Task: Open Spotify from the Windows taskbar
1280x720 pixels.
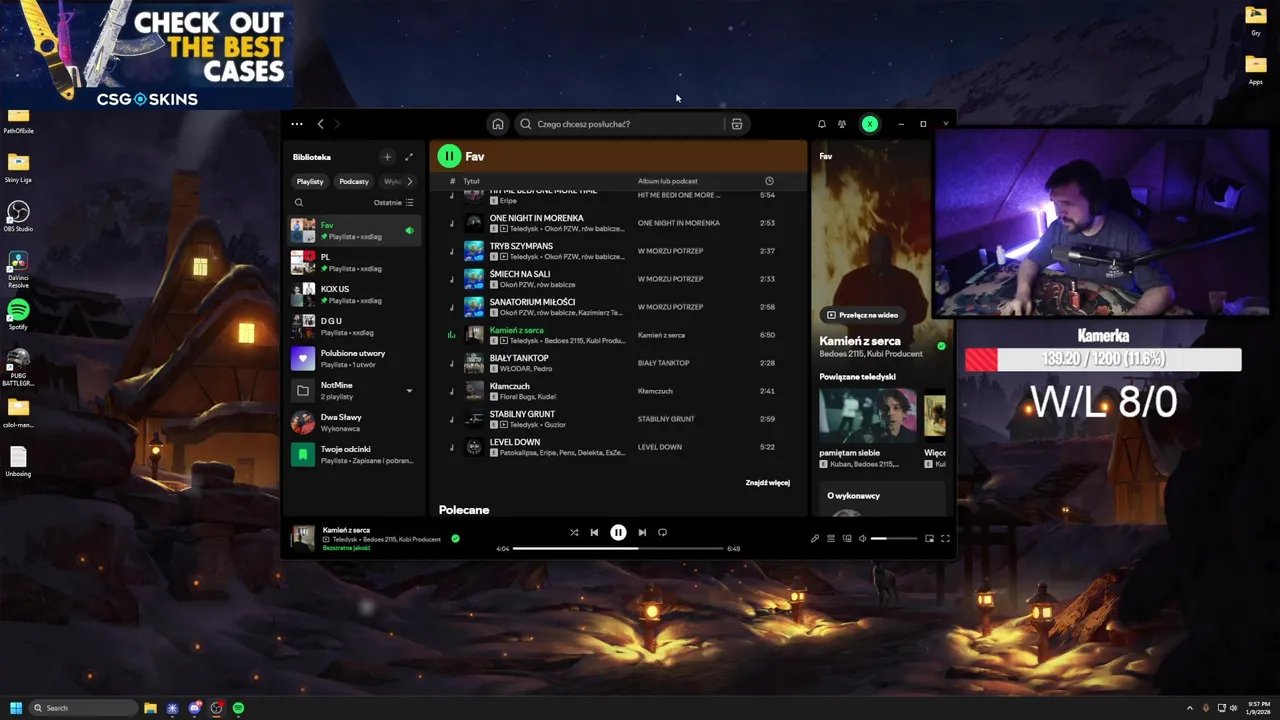Action: tap(238, 708)
